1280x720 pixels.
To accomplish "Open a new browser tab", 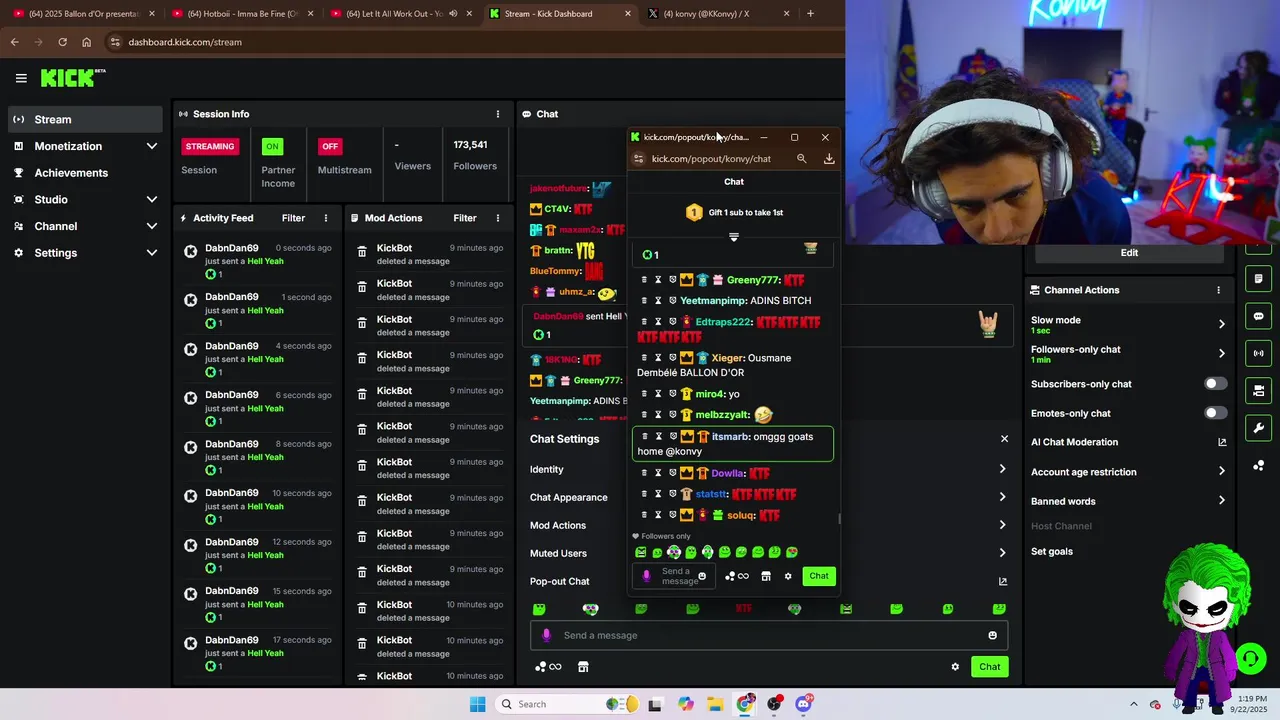I will click(810, 14).
